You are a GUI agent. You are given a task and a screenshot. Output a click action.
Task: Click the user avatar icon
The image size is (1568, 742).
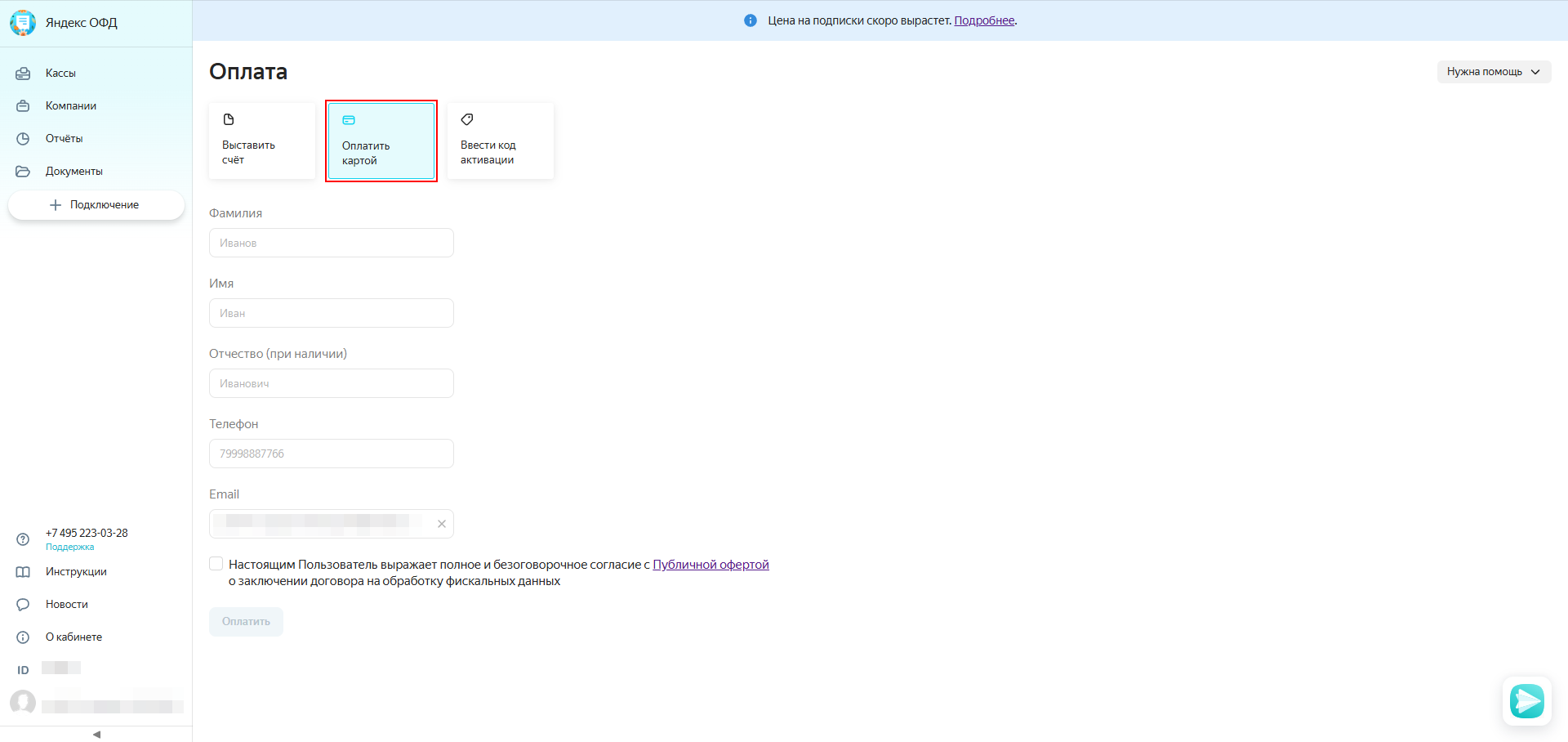pyautogui.click(x=23, y=702)
